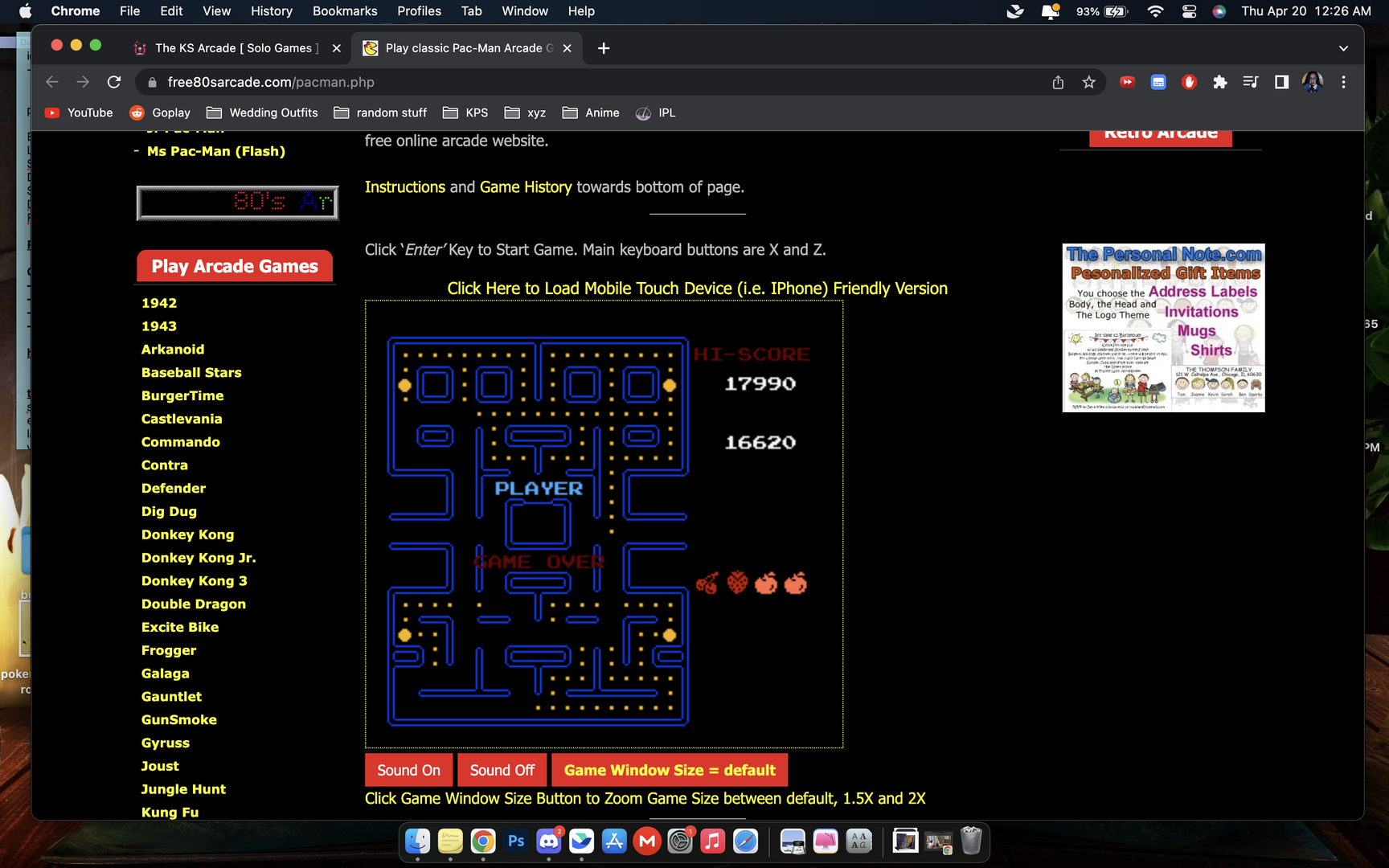
Task: Expand the random stuff bookmark folder
Action: click(x=380, y=113)
